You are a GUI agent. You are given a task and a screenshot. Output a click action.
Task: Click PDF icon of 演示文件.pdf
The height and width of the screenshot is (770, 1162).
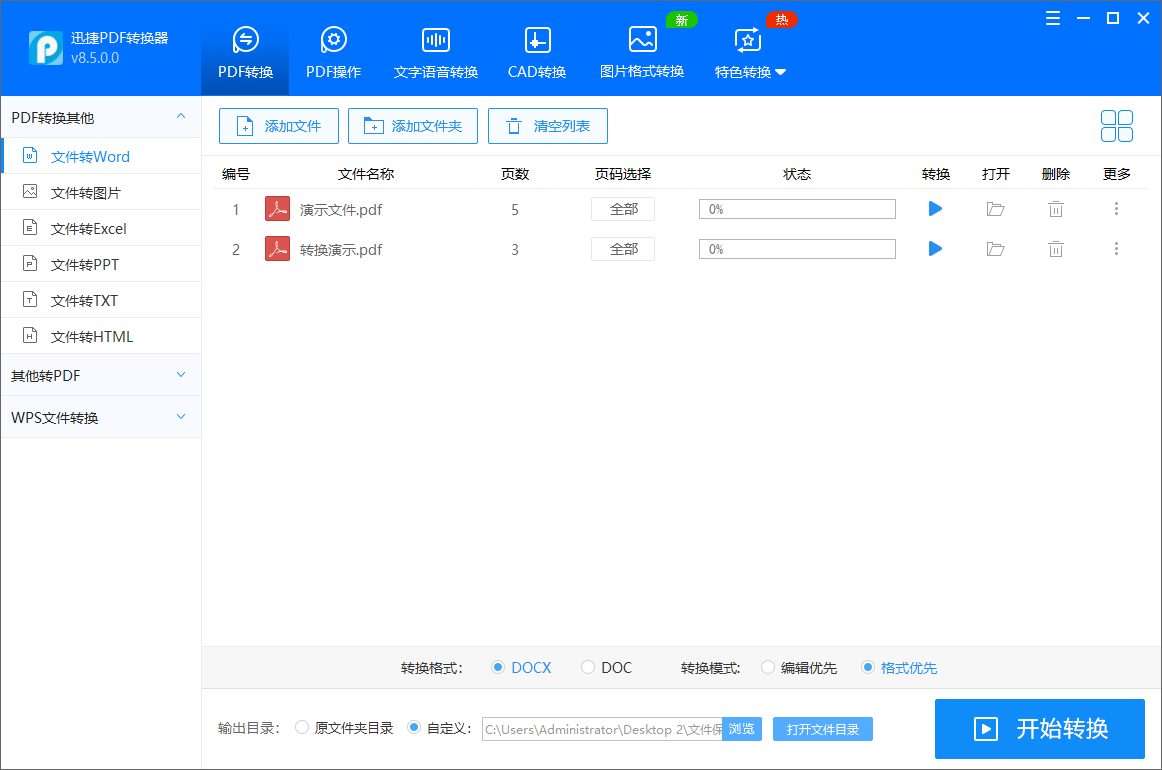click(x=277, y=209)
